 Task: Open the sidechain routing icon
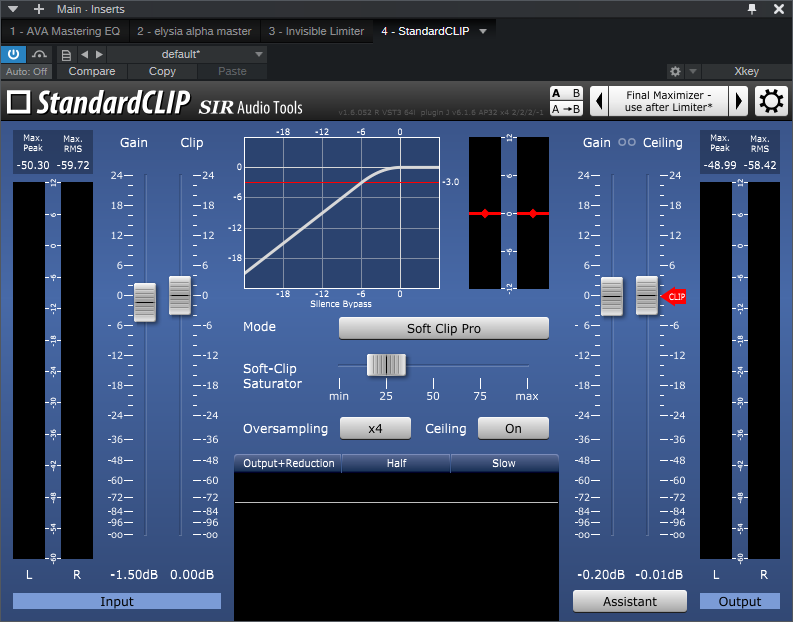tap(39, 54)
